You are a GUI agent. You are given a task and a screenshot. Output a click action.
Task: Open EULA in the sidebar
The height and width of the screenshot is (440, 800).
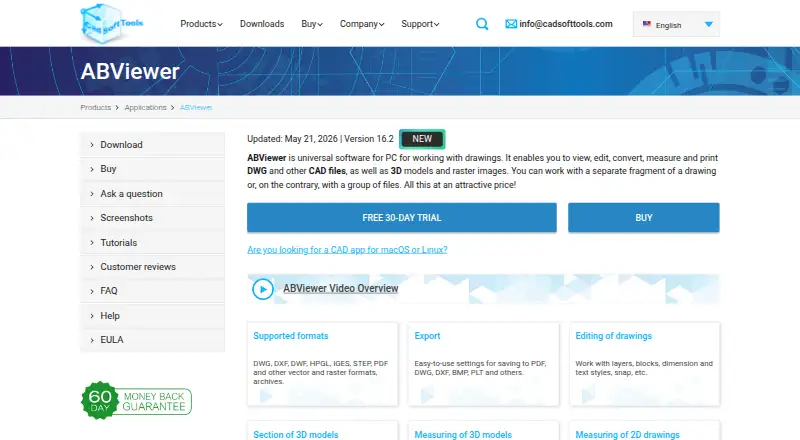[x=152, y=340]
